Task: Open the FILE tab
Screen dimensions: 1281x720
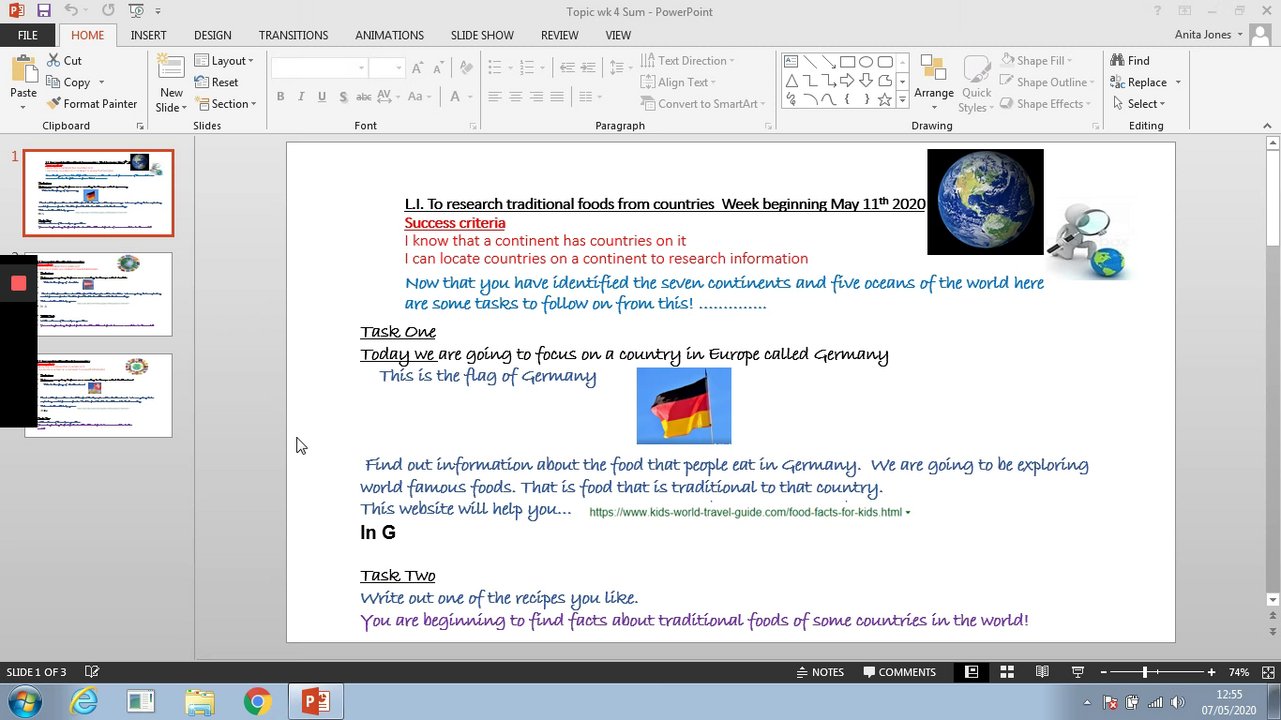Action: (28, 35)
